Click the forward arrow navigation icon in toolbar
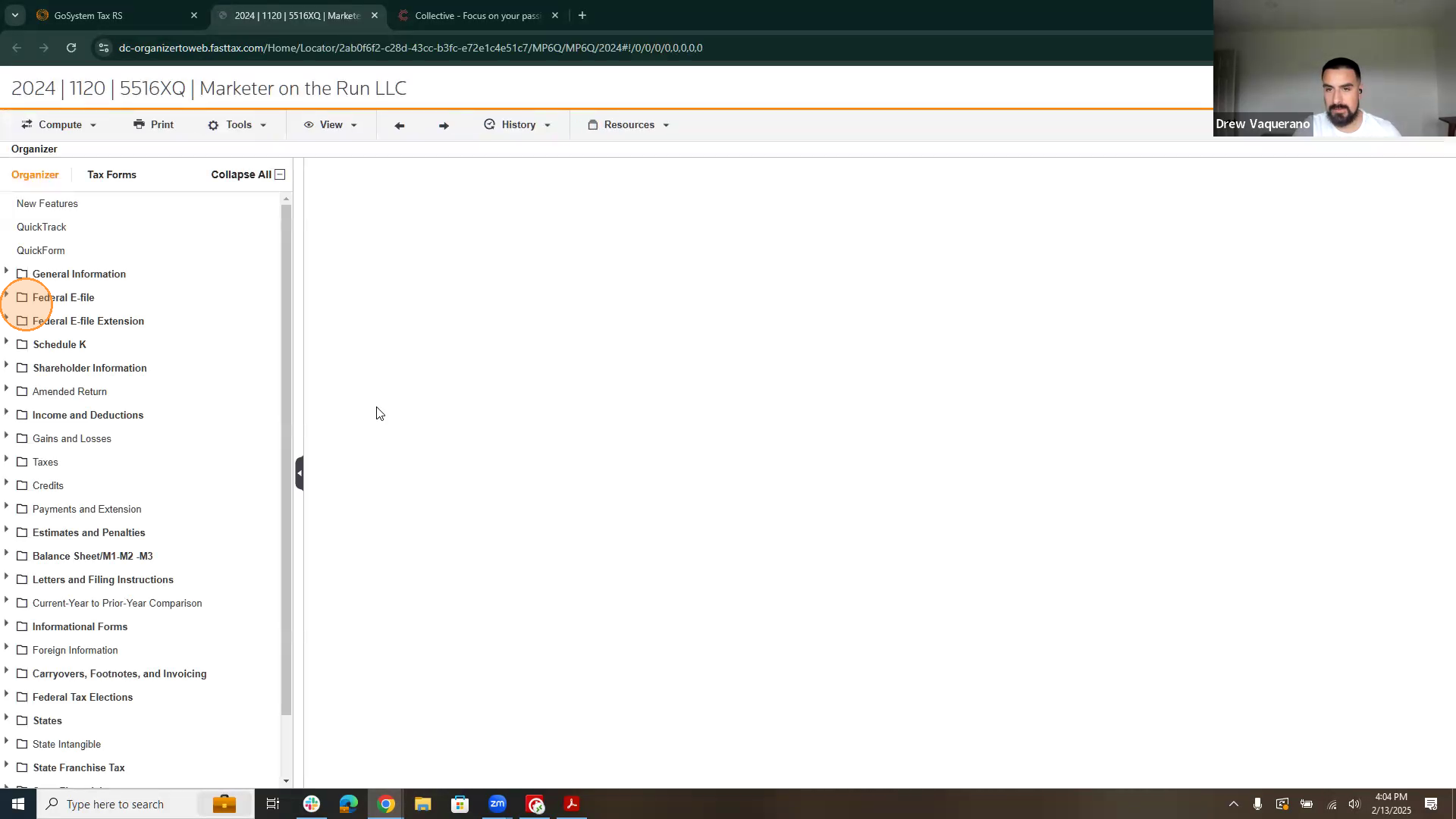The width and height of the screenshot is (1456, 819). point(444,125)
